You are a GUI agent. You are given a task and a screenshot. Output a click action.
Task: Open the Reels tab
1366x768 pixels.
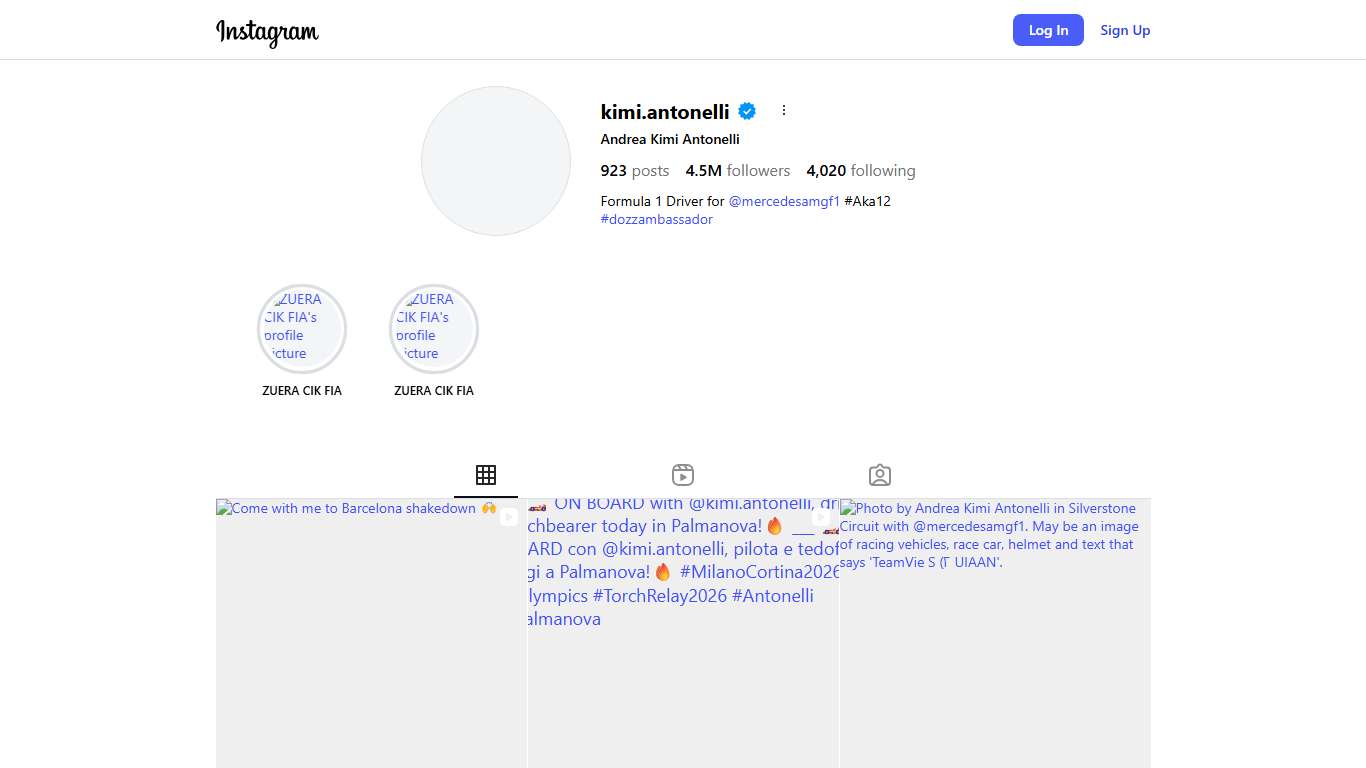[683, 475]
